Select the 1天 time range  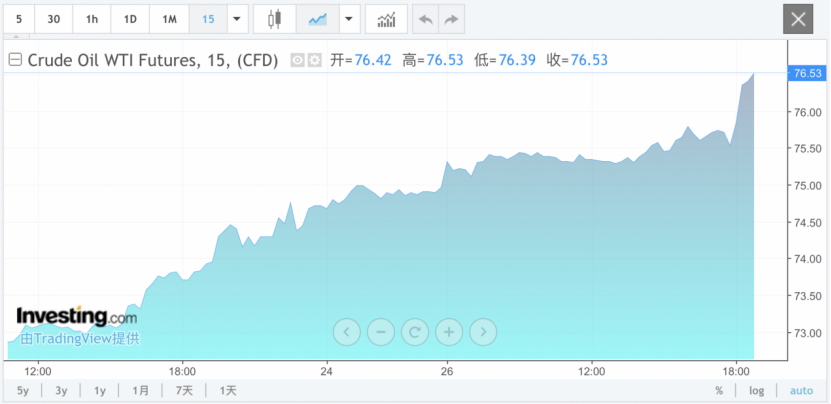tap(228, 391)
